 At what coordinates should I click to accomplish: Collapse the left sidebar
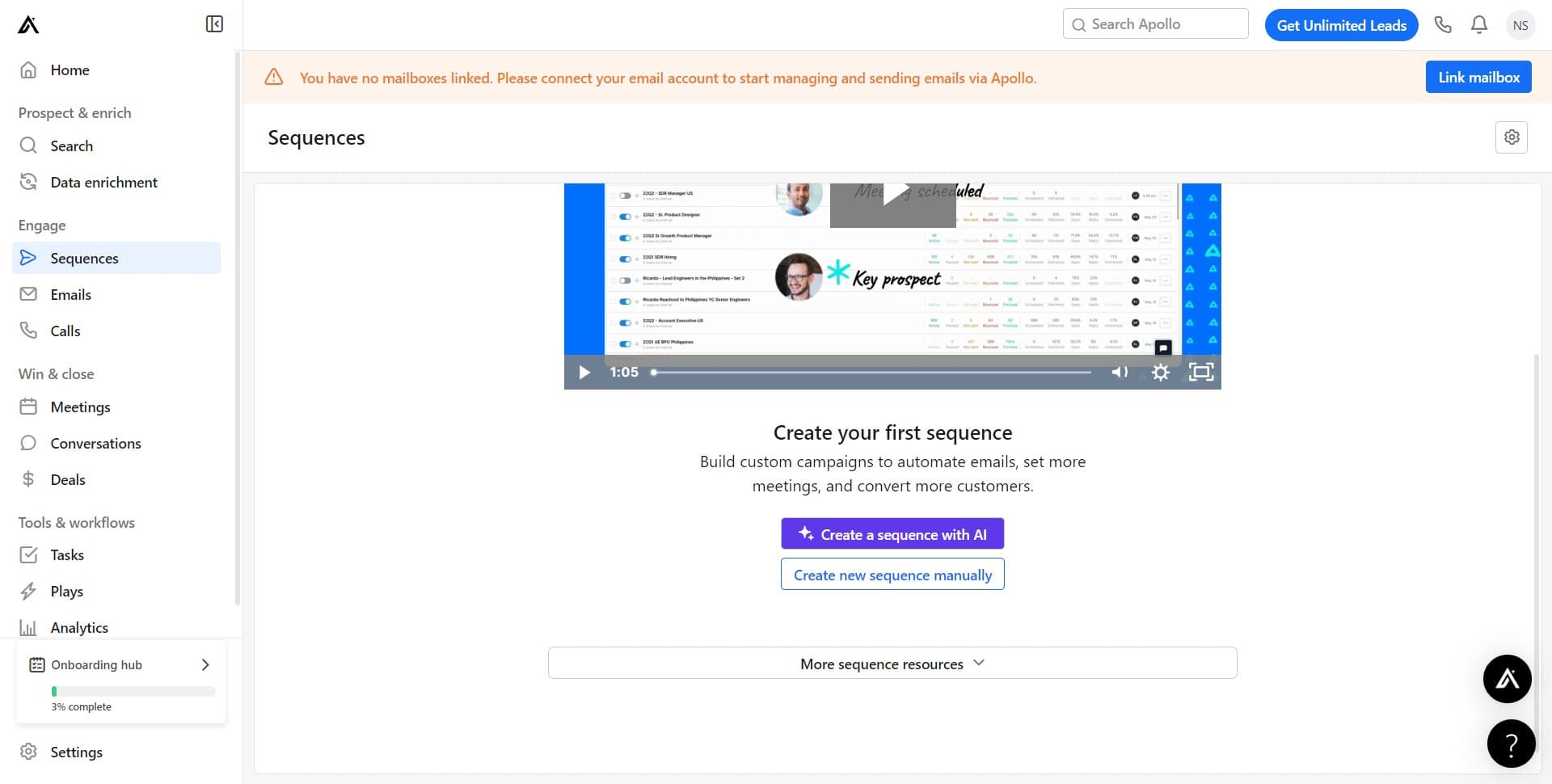point(213,23)
